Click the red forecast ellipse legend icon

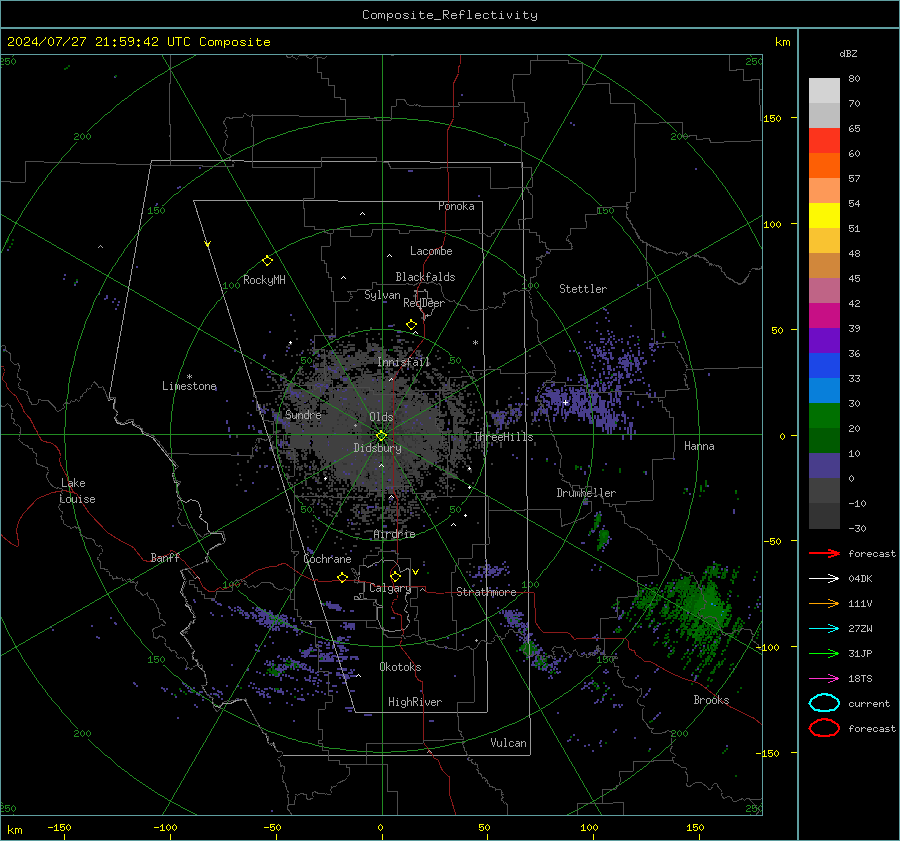pos(824,728)
